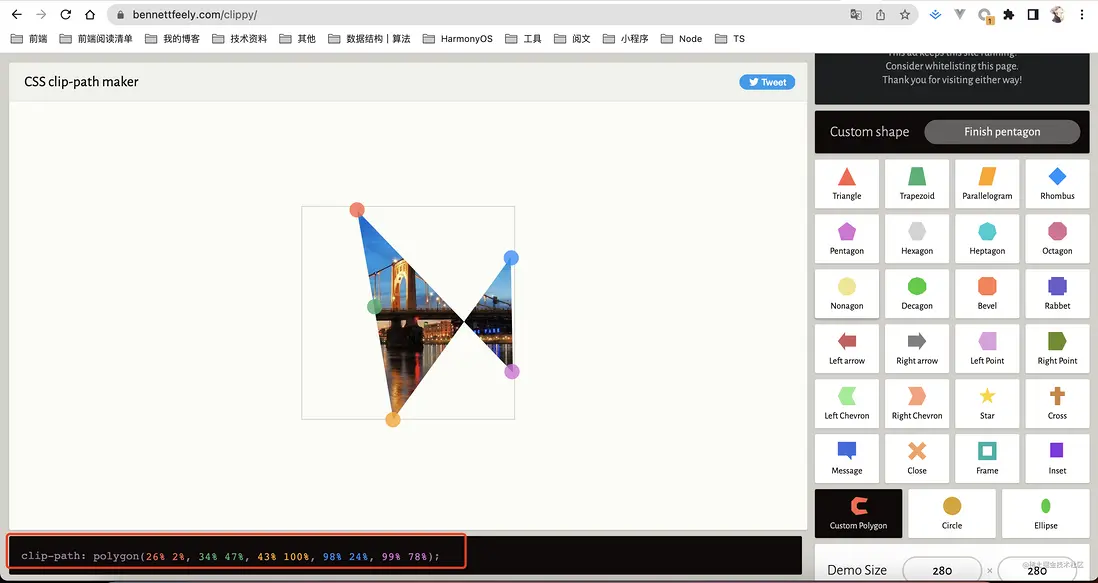
Task: Activate the Custom Polygon option
Action: pyautogui.click(x=859, y=513)
